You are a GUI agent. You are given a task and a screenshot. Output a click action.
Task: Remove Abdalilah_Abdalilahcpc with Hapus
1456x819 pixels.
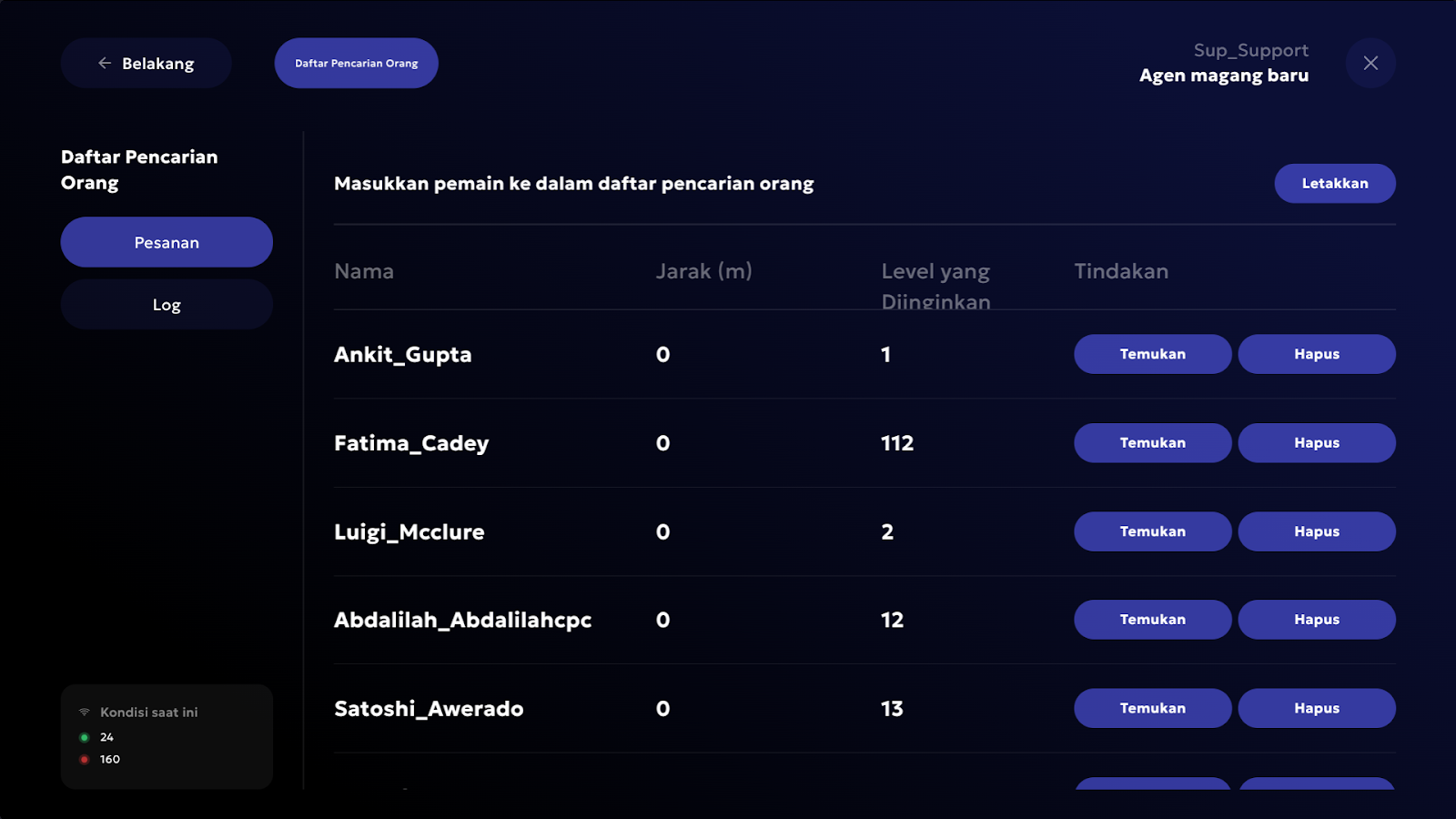[1317, 620]
